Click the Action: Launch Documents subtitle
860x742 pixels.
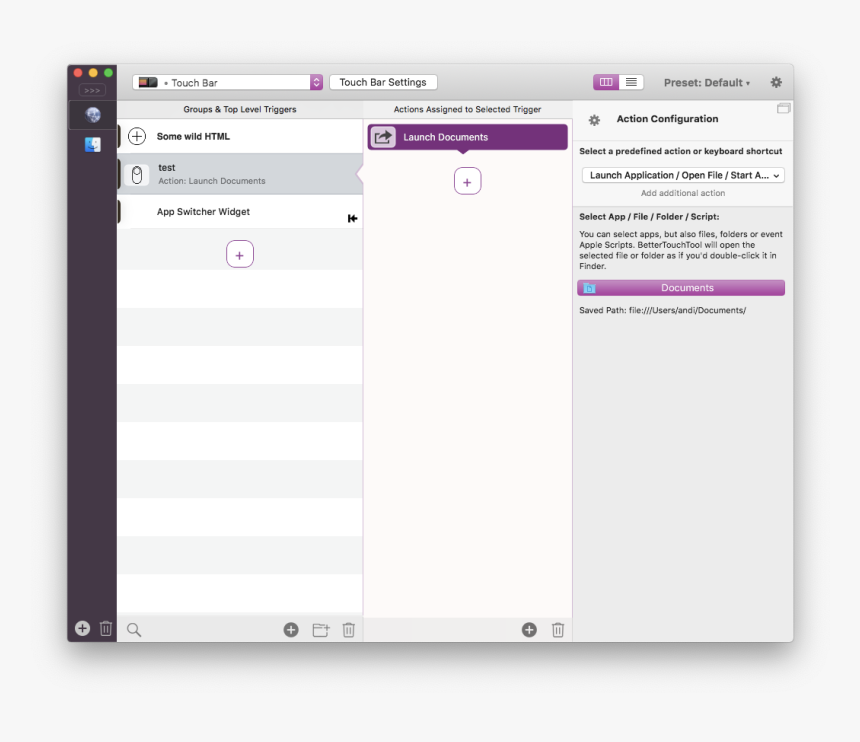[212, 181]
